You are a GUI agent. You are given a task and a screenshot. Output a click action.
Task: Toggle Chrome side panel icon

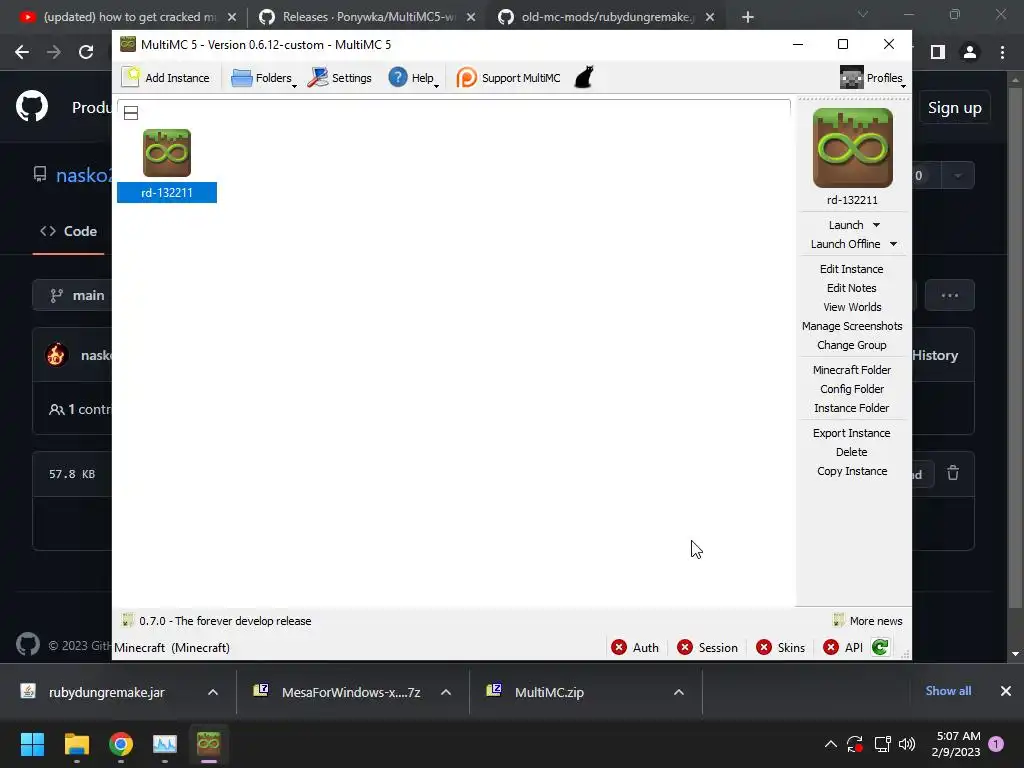938,52
